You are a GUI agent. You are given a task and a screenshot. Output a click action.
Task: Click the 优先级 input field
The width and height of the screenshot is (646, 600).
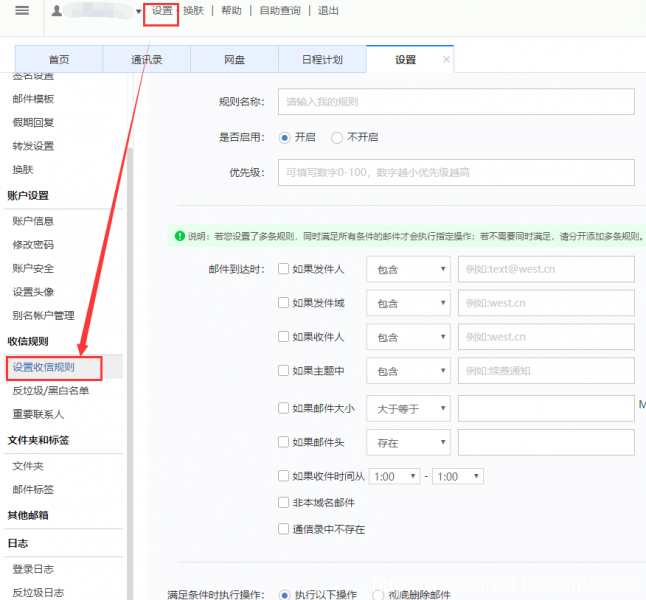[456, 172]
